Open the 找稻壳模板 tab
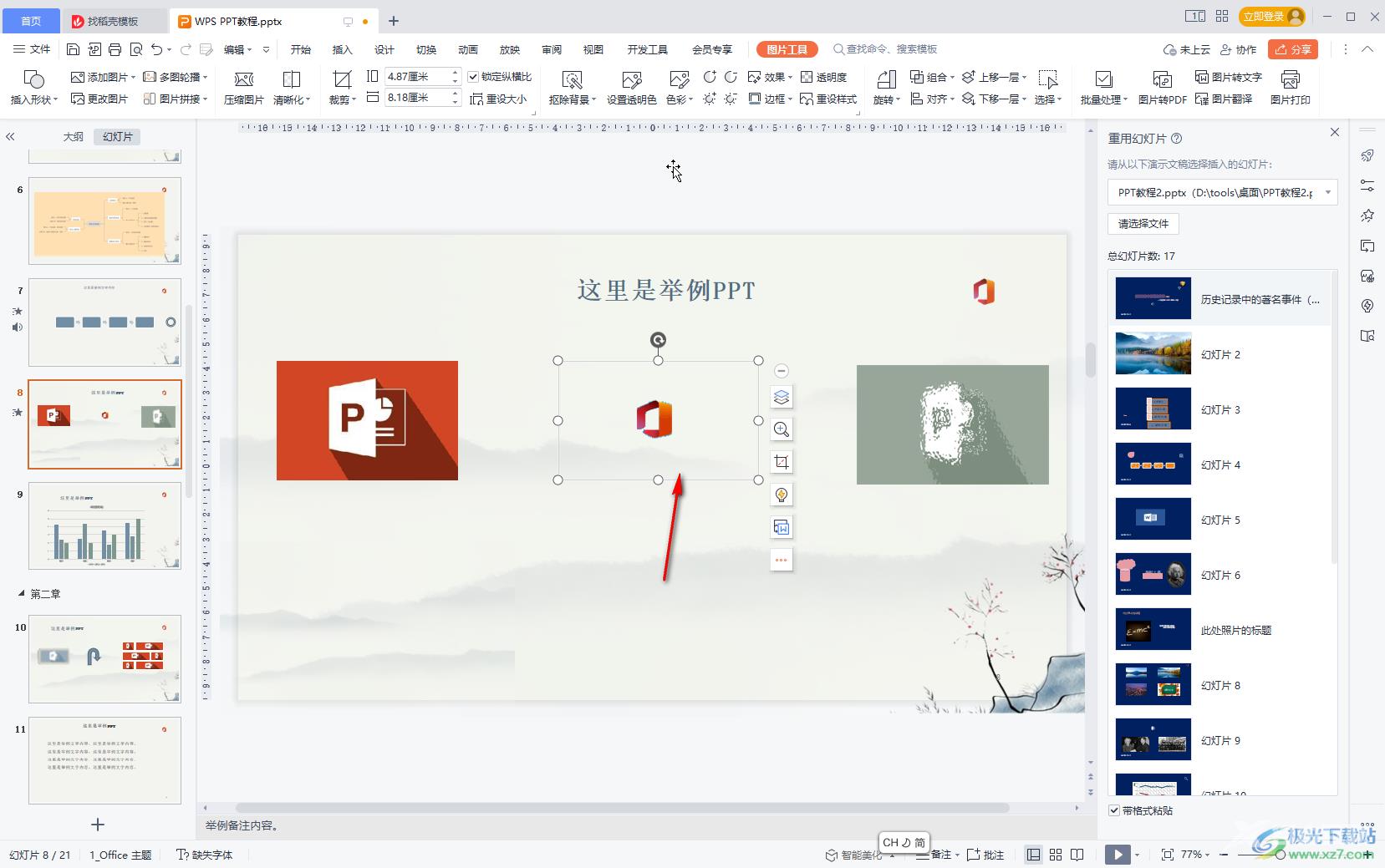Screen dimensions: 1385x868 (113, 21)
